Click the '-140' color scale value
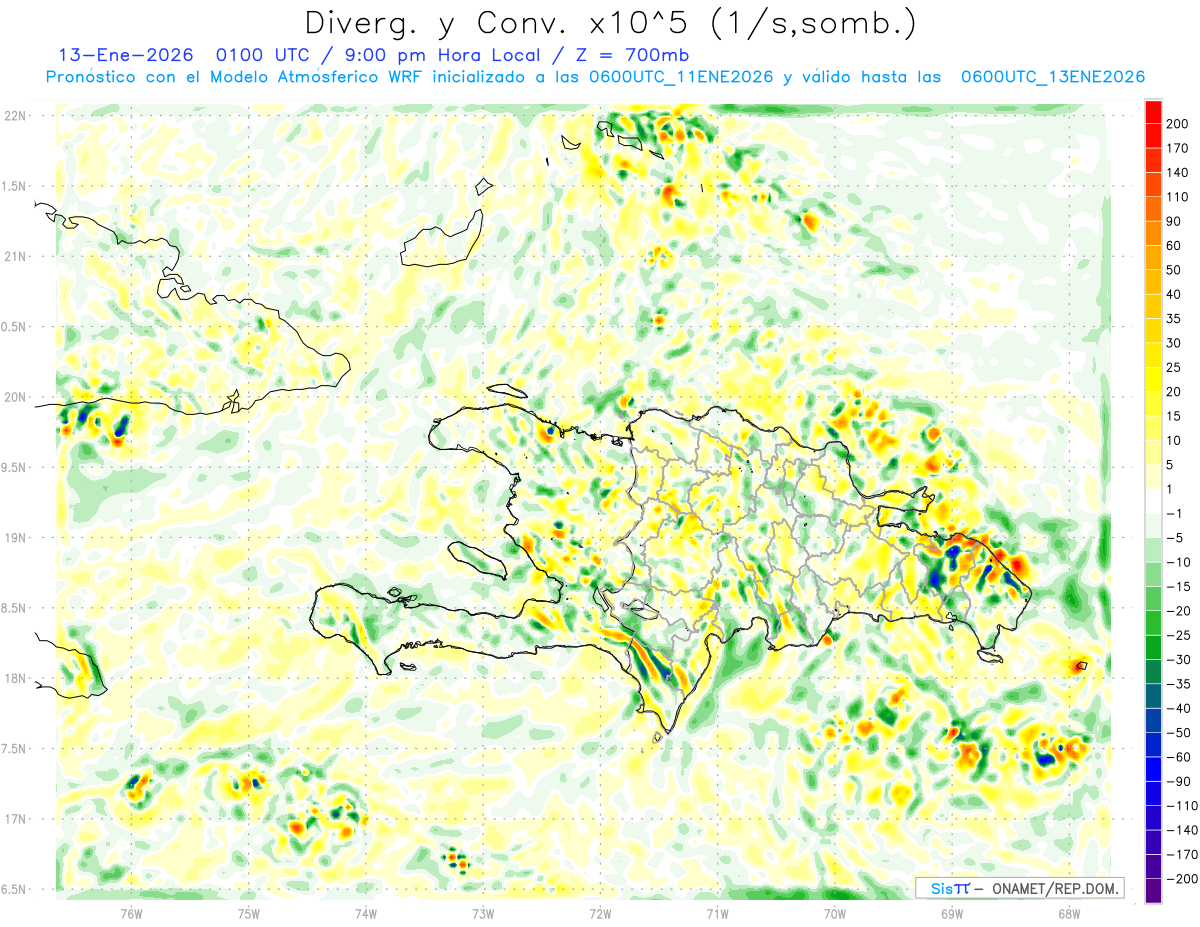 coord(1181,830)
